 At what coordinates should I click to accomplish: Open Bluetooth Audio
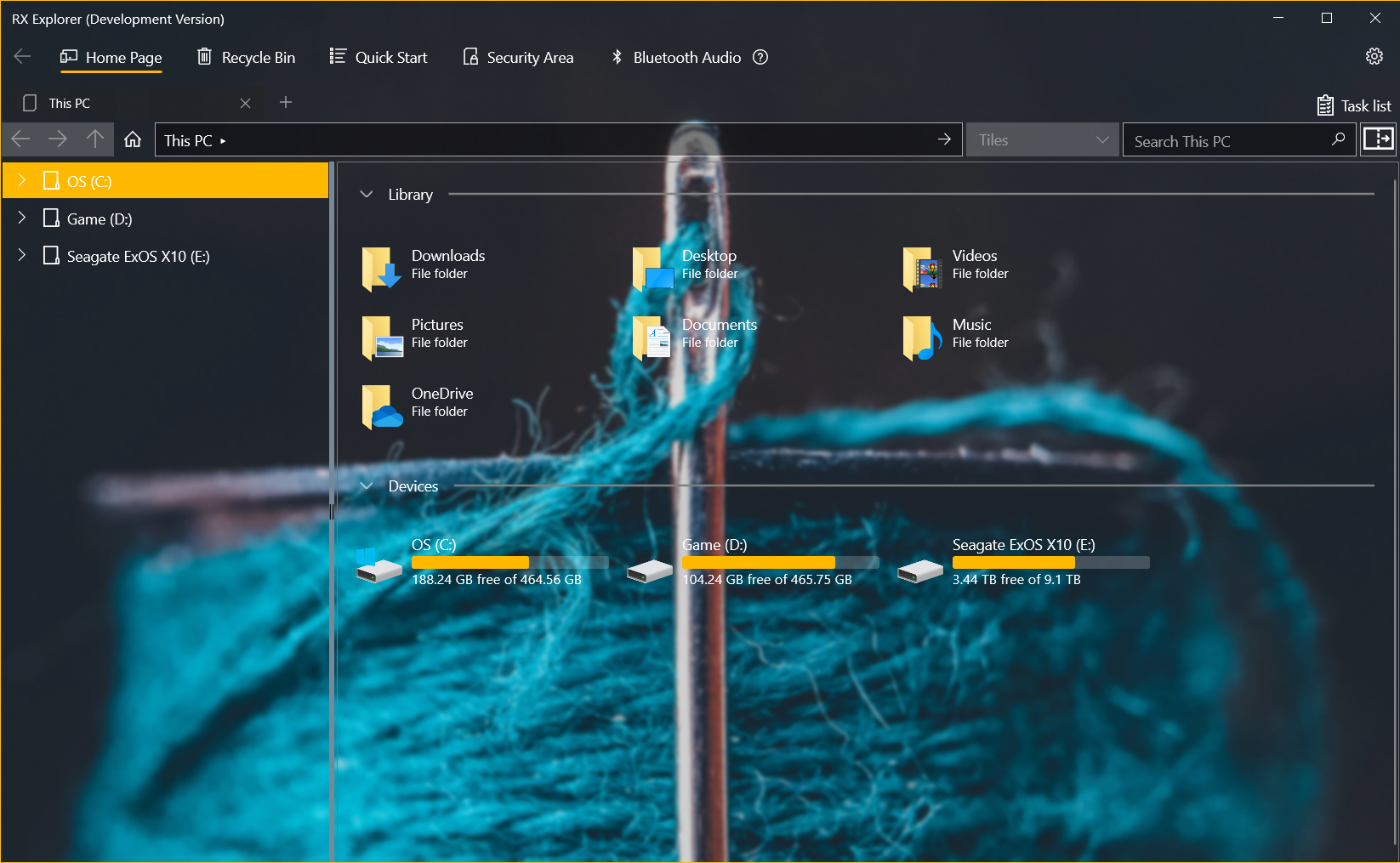(676, 58)
